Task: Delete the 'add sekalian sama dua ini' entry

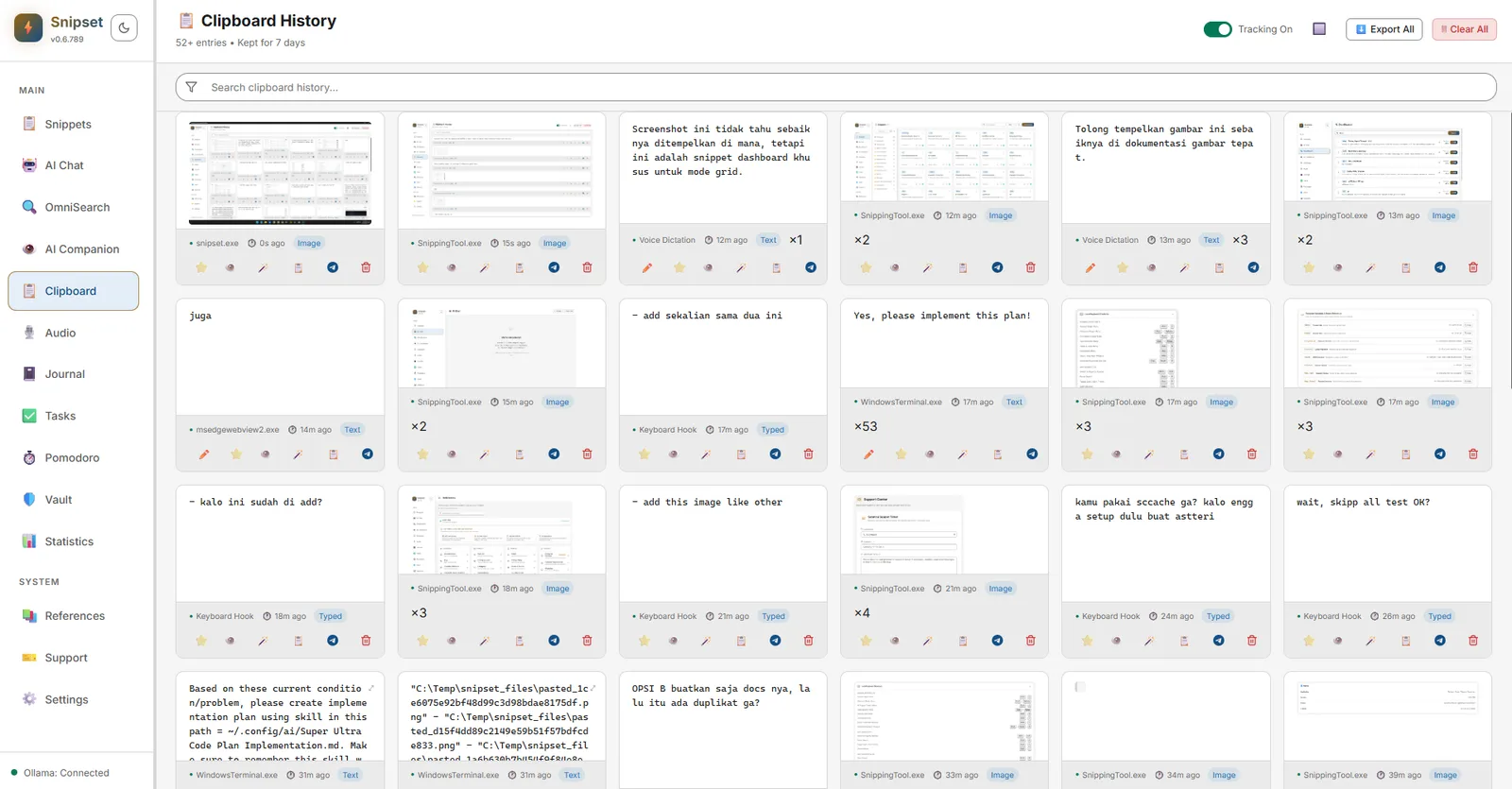Action: click(x=808, y=455)
